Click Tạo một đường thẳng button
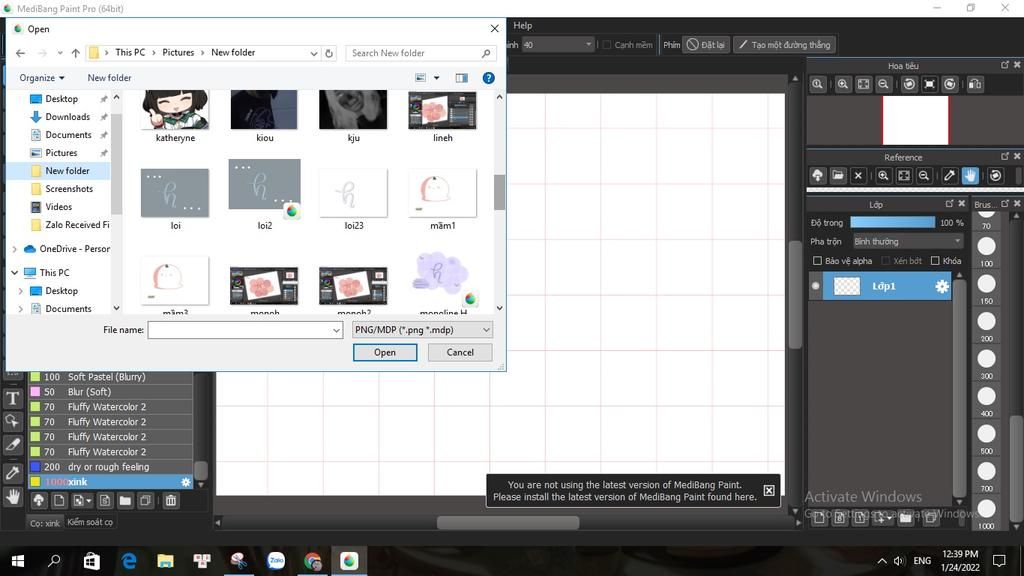Image resolution: width=1024 pixels, height=576 pixels. click(x=785, y=45)
